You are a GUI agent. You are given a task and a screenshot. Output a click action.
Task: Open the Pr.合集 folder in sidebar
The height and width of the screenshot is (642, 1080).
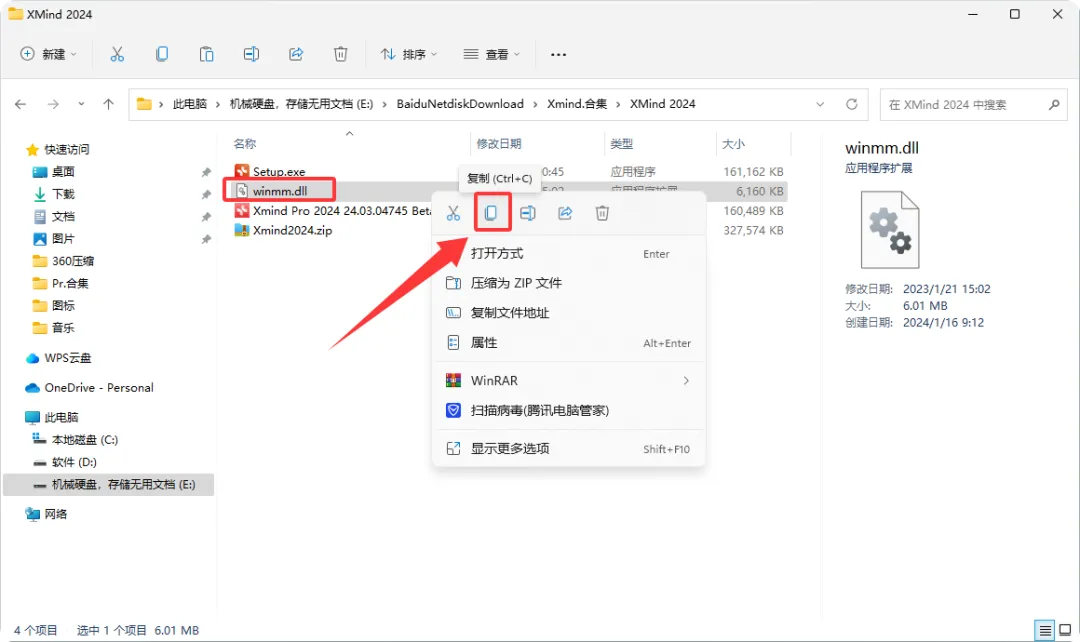click(x=70, y=283)
